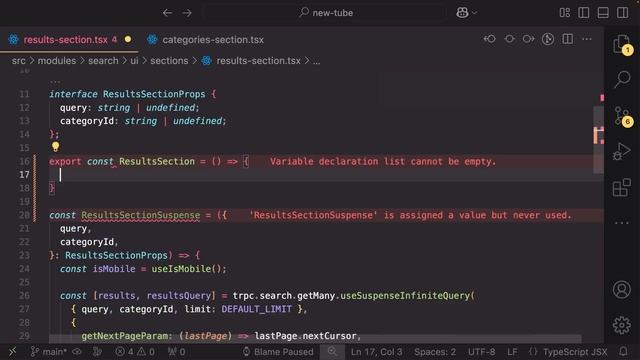Viewport: 640px width, 360px height.
Task: Show additional views via activity bar ellipsis
Action: pyautogui.click(x=622, y=223)
